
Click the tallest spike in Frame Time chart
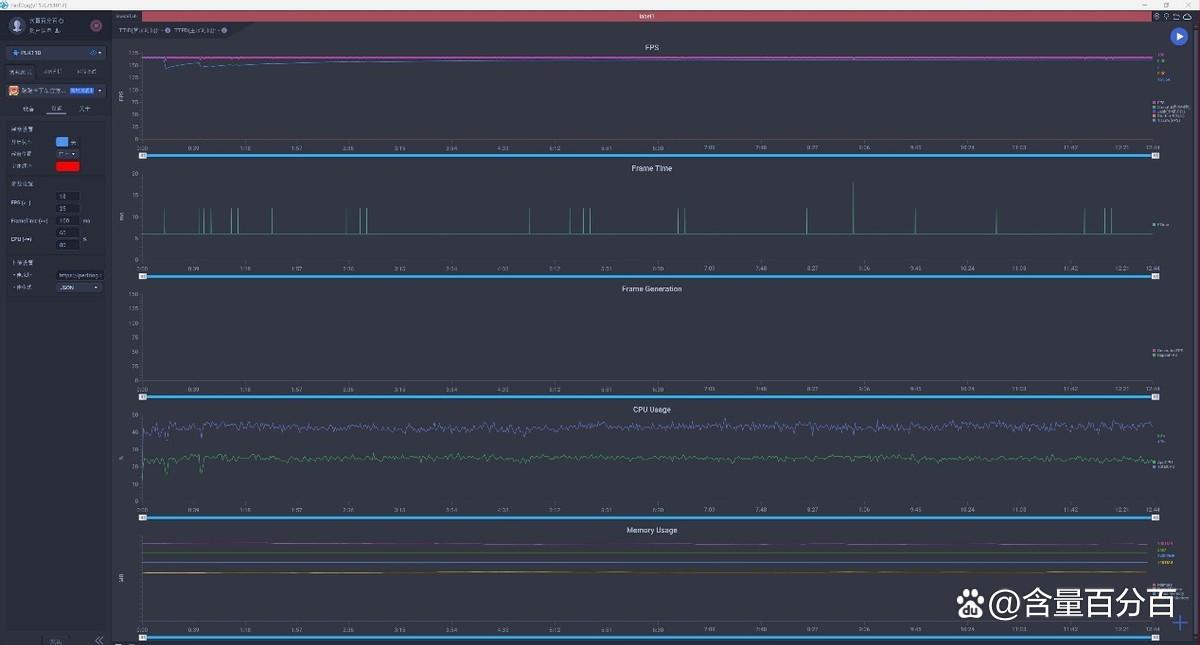click(853, 207)
